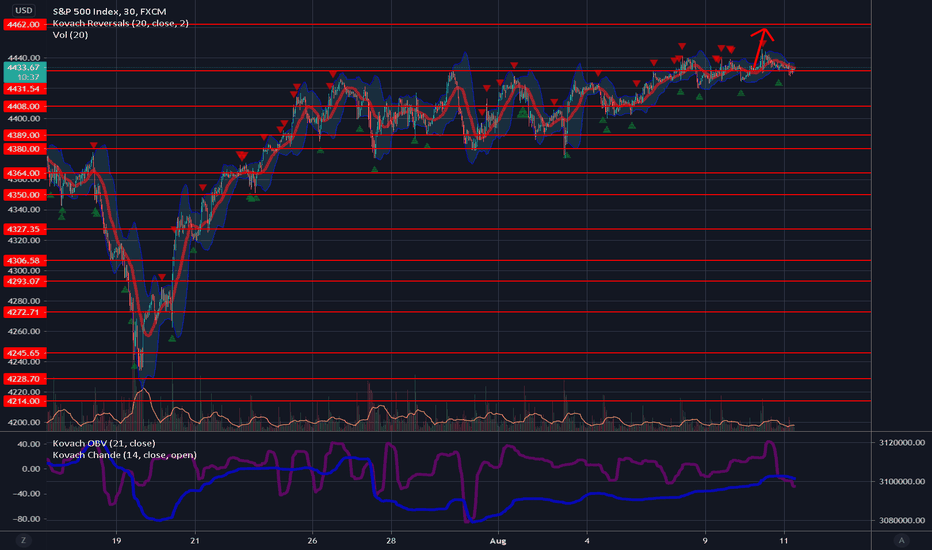This screenshot has width=932, height=550.
Task: Click the date label 4 on time axis
Action: [x=587, y=540]
